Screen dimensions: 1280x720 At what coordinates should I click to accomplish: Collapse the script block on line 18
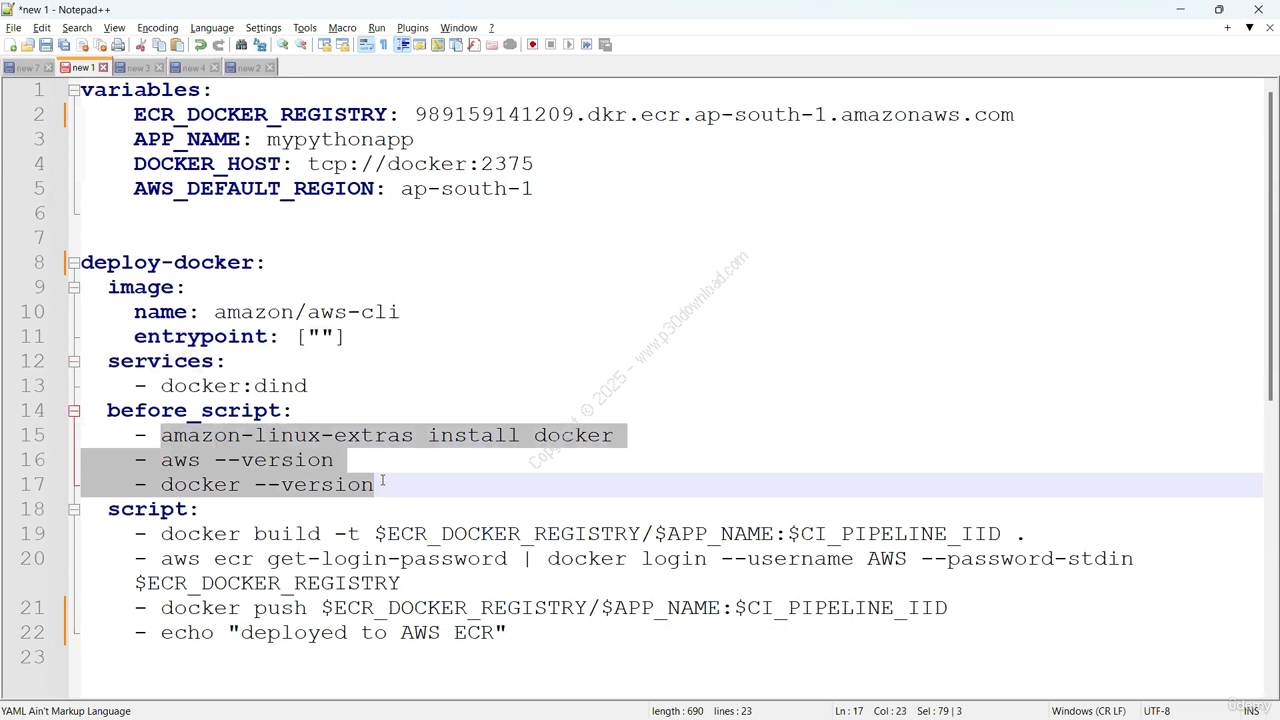coord(74,509)
